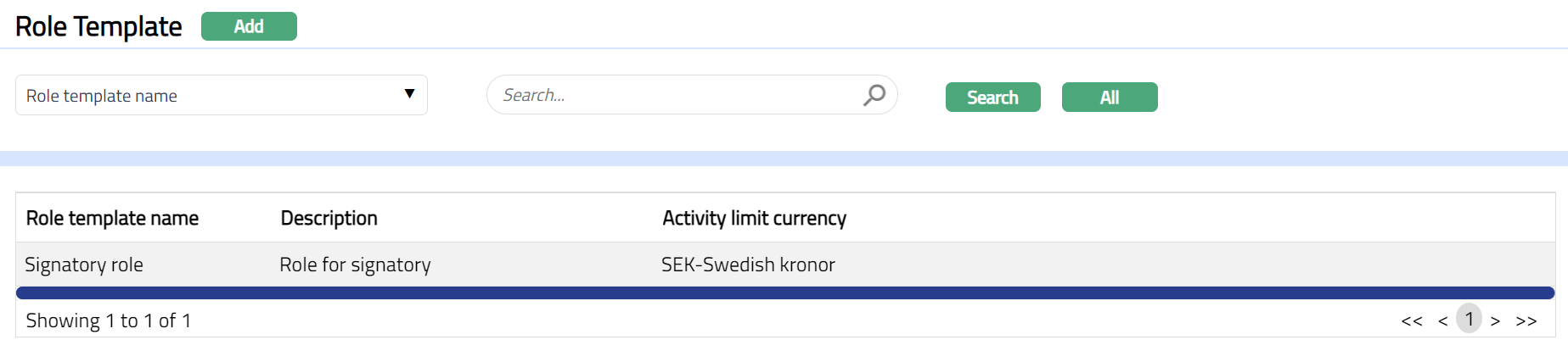Image resolution: width=1568 pixels, height=351 pixels.
Task: Click the SEK-Swedish kronor cell
Action: click(x=748, y=265)
